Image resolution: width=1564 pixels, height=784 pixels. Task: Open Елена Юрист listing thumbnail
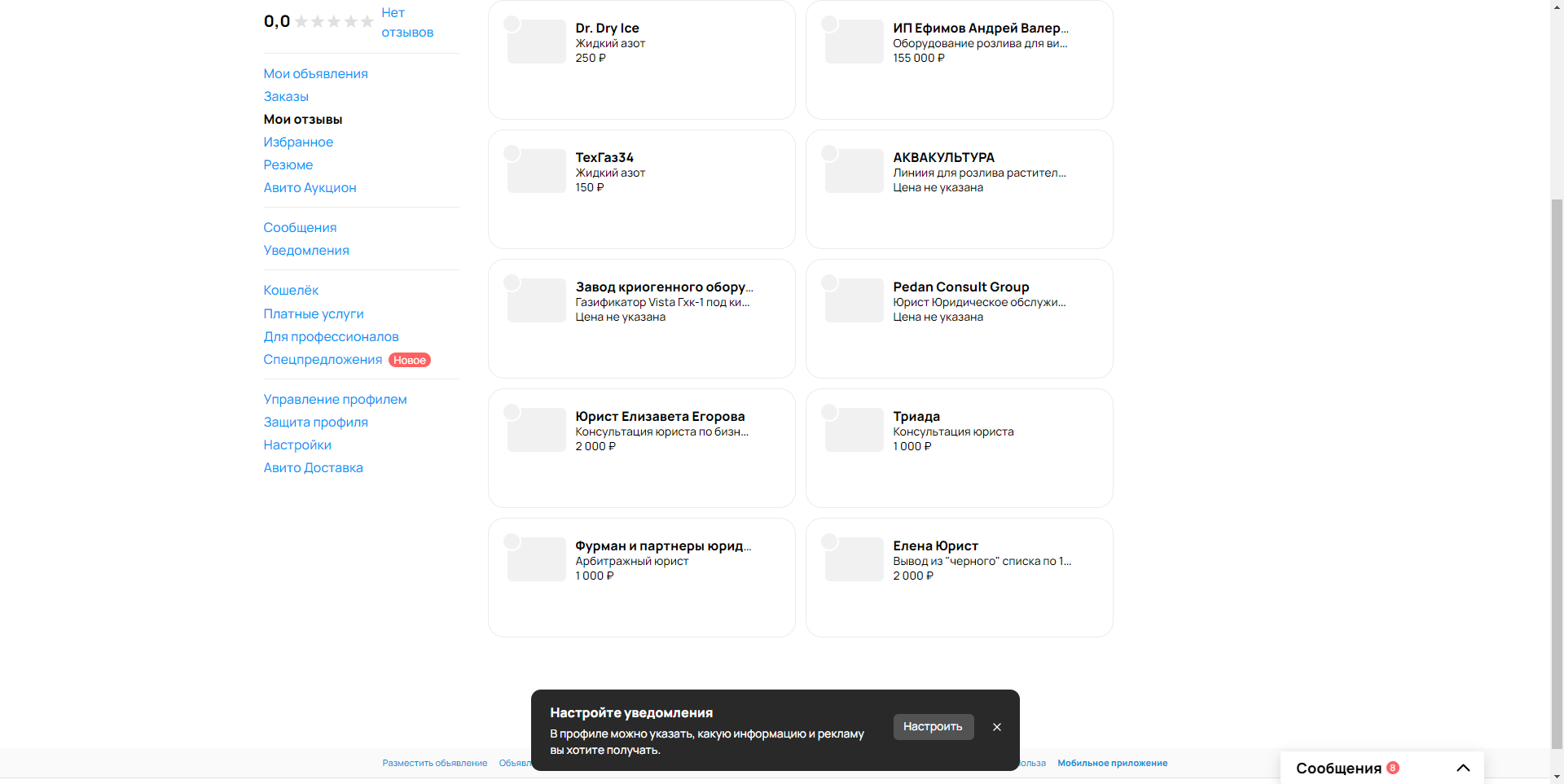pos(854,559)
